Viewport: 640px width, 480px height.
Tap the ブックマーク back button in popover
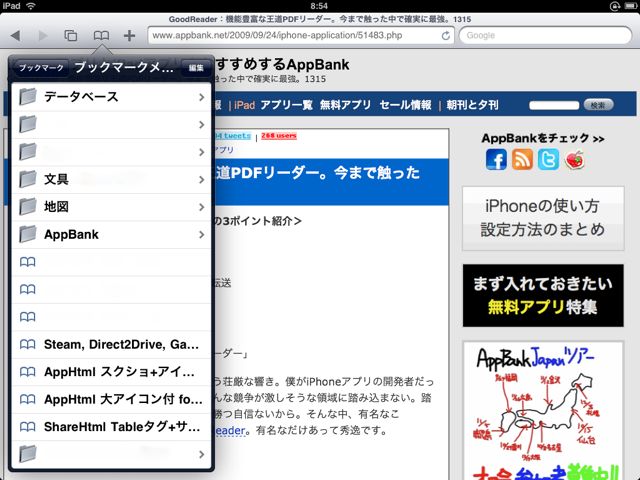(41, 68)
